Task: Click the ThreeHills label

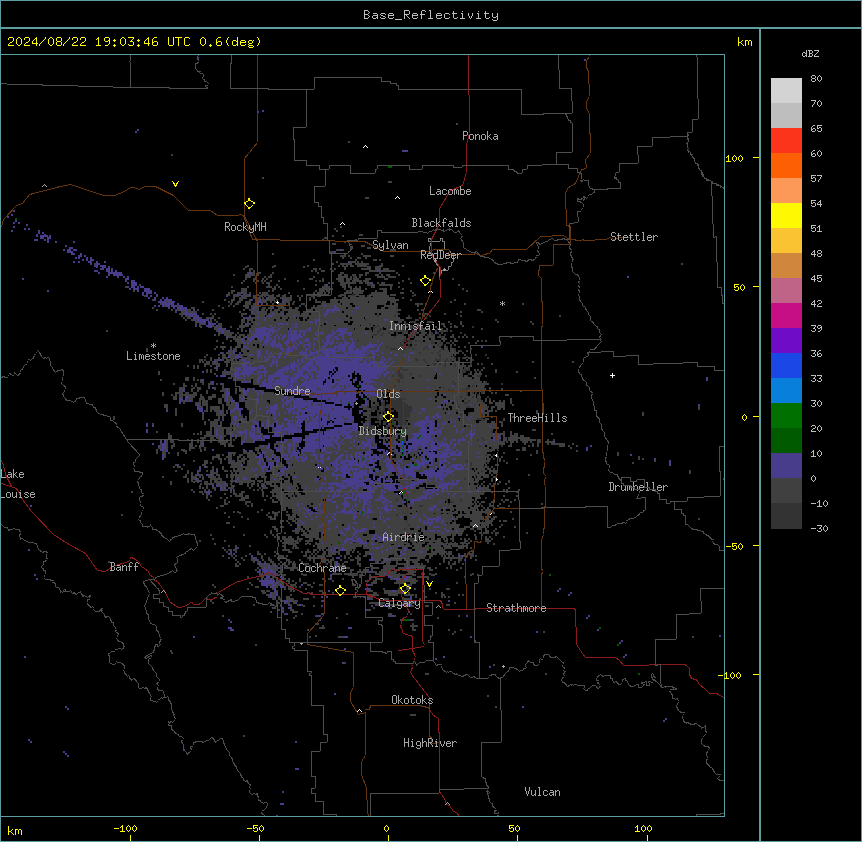Action: coord(537,418)
